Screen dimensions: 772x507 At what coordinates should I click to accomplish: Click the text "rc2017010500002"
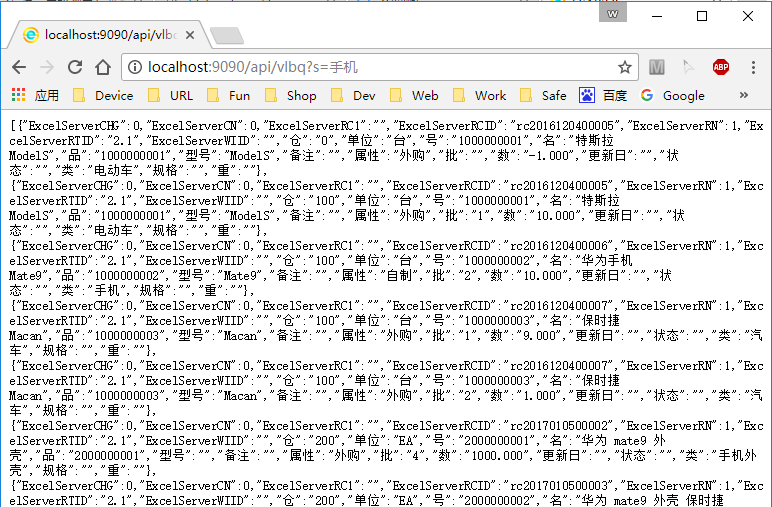click(562, 426)
